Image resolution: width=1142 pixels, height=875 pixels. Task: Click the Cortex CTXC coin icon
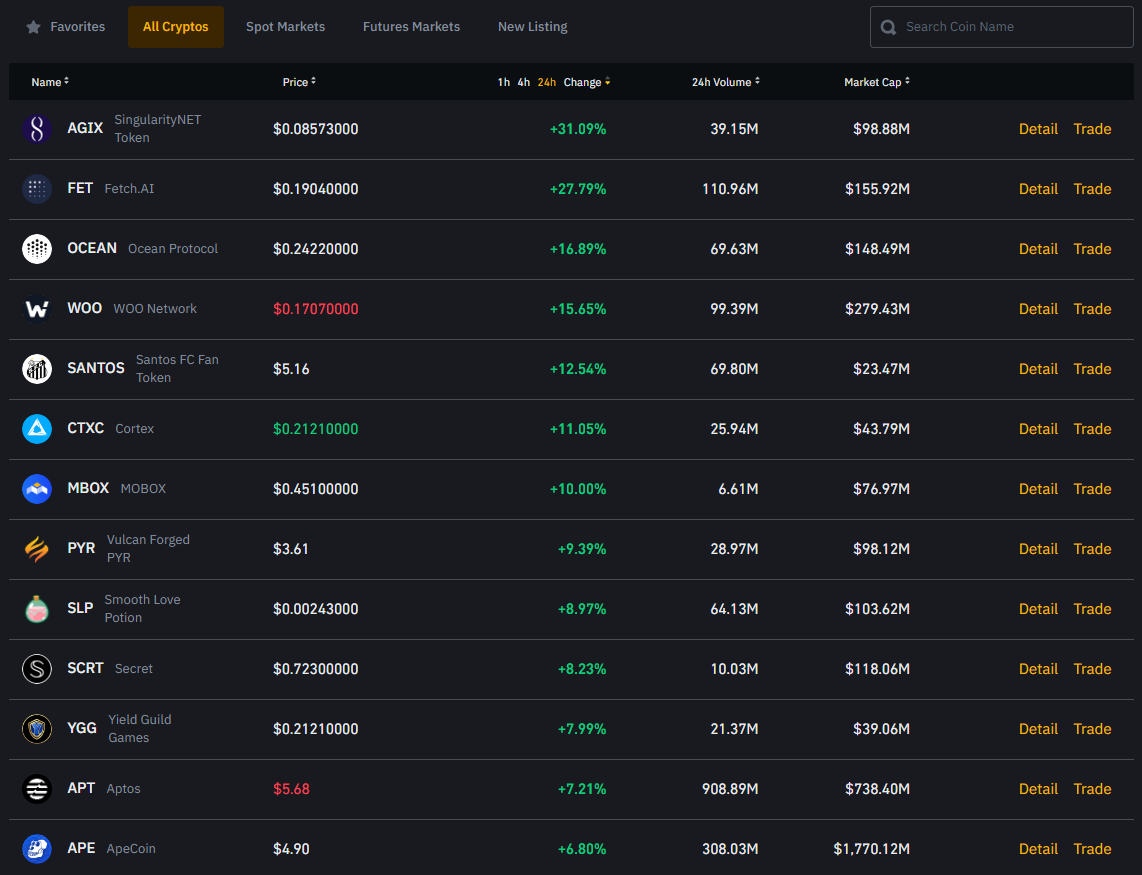click(x=37, y=429)
